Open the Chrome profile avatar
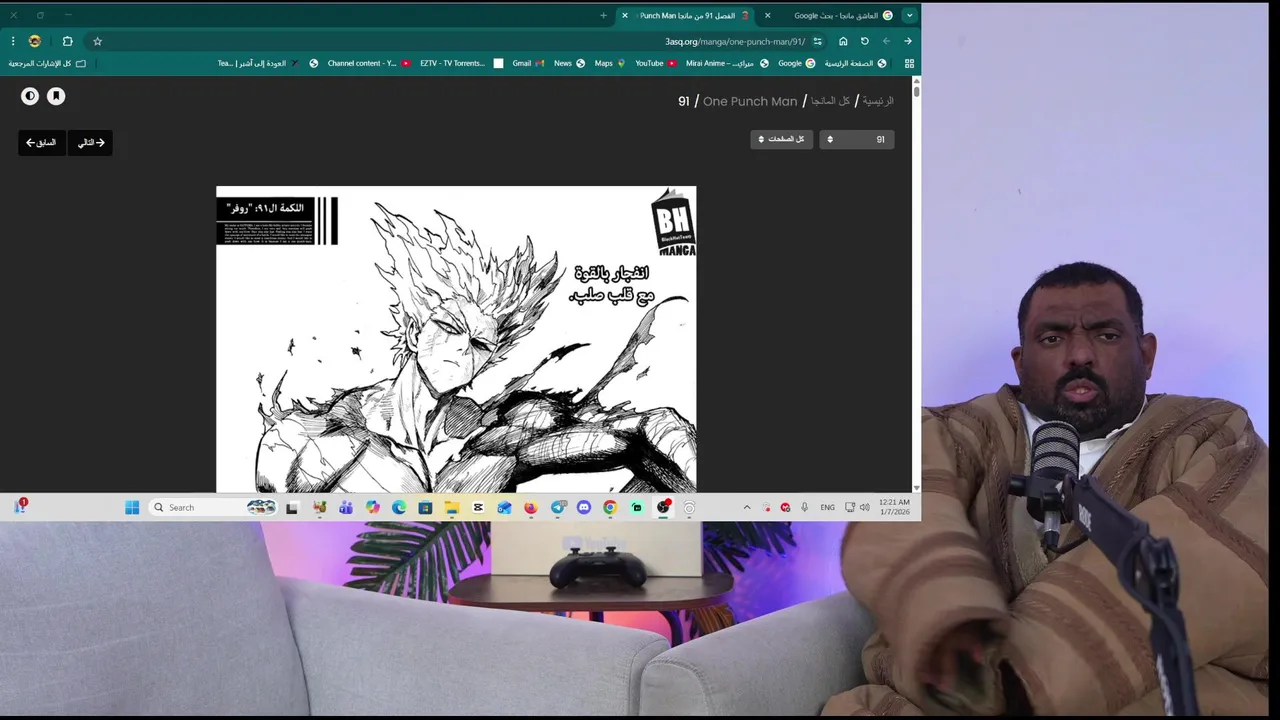This screenshot has width=1280, height=720. (35, 41)
